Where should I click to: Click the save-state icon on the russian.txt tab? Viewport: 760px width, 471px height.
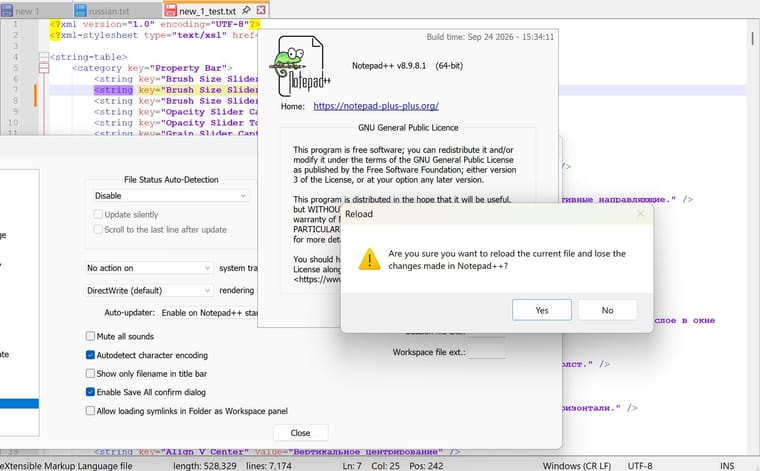coord(80,11)
